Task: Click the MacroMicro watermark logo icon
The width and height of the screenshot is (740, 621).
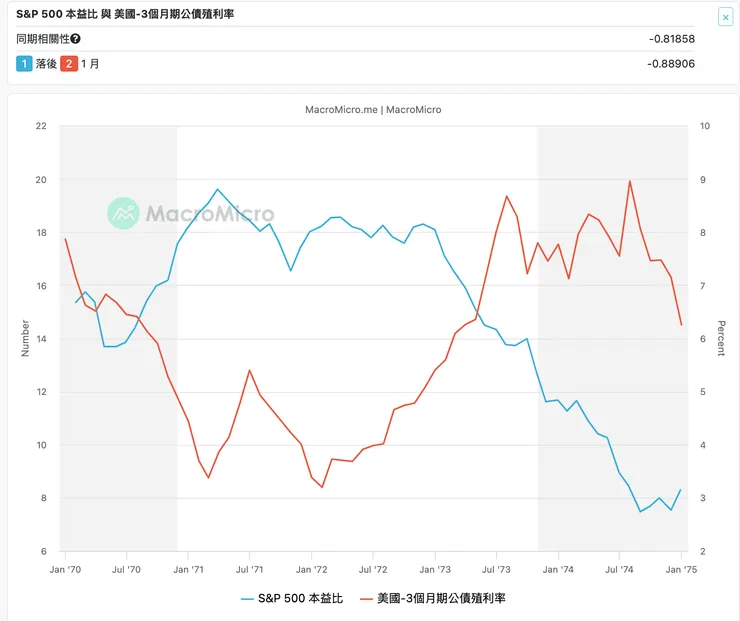Action: pyautogui.click(x=124, y=212)
